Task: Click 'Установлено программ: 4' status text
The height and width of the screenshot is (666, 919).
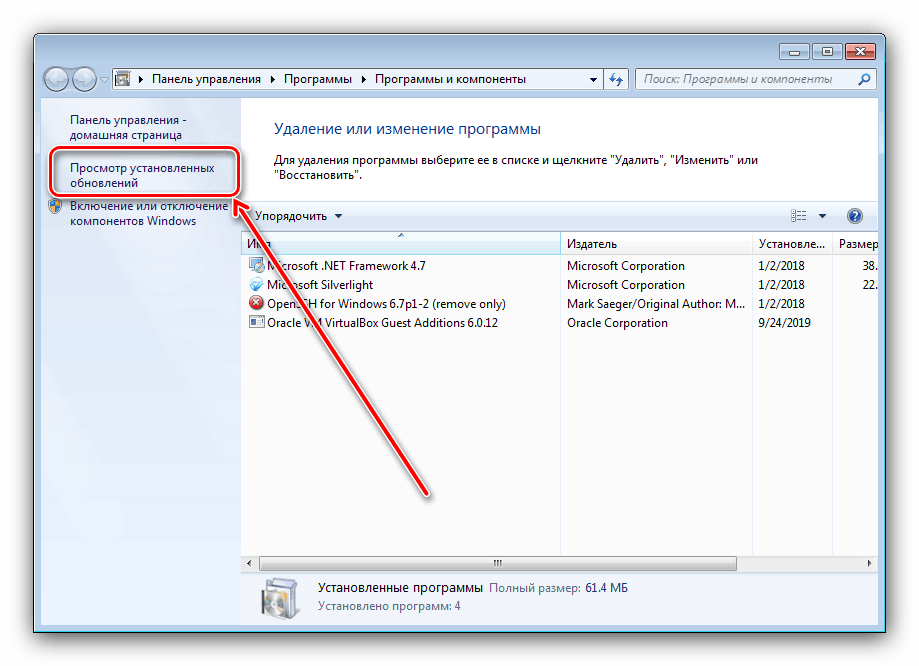Action: point(389,606)
